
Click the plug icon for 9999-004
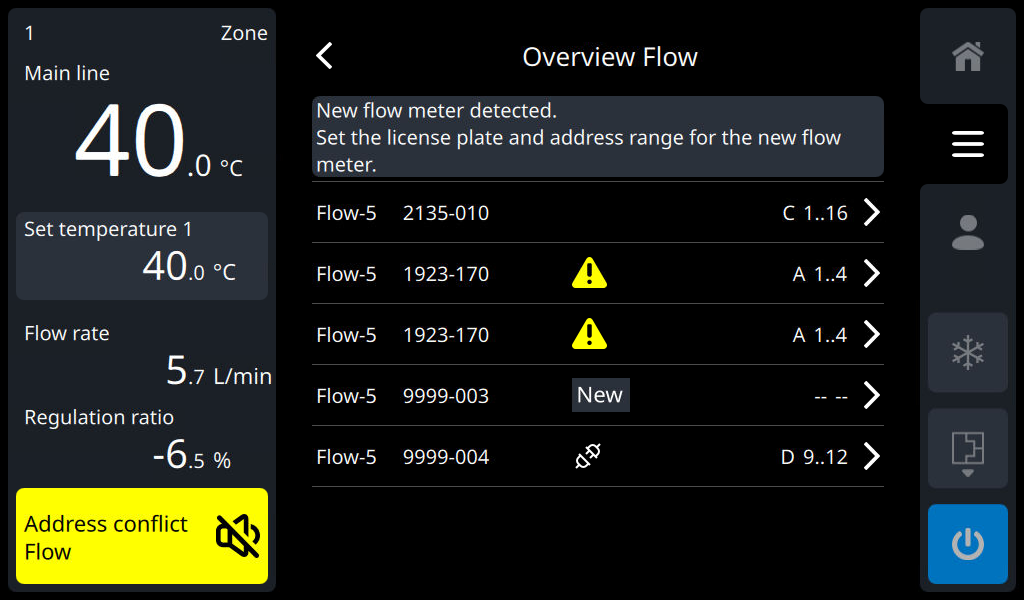pos(588,457)
